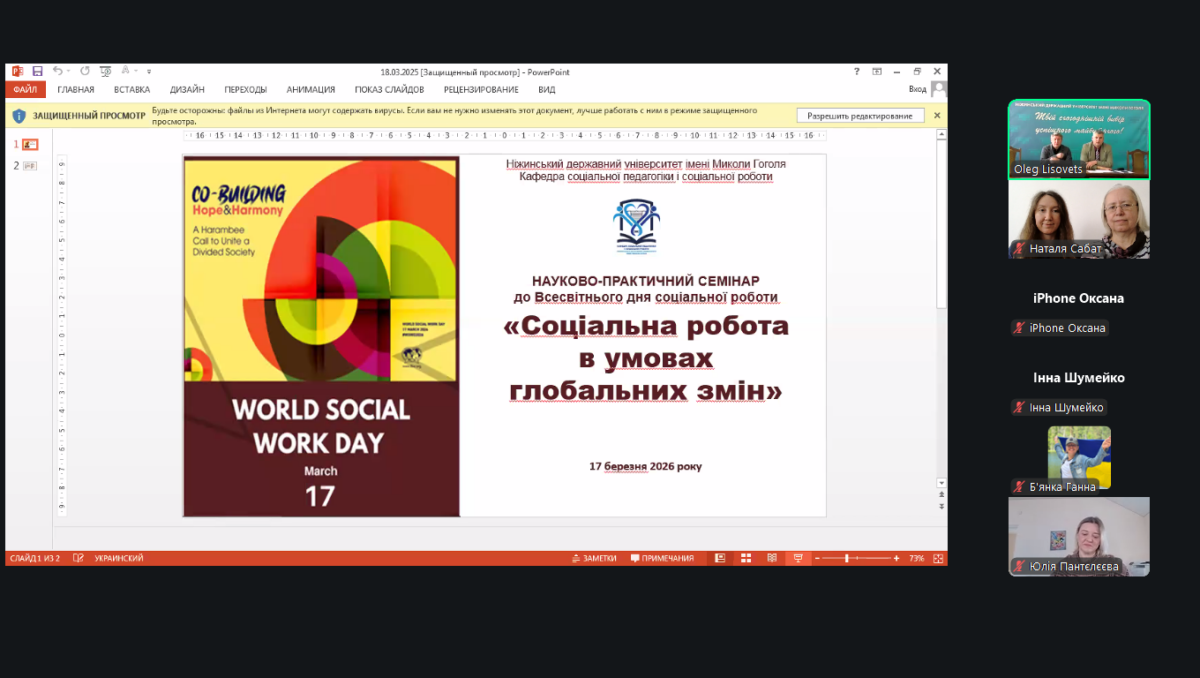Switch to Reading view icon in status bar
The image size is (1200, 678).
[x=771, y=558]
